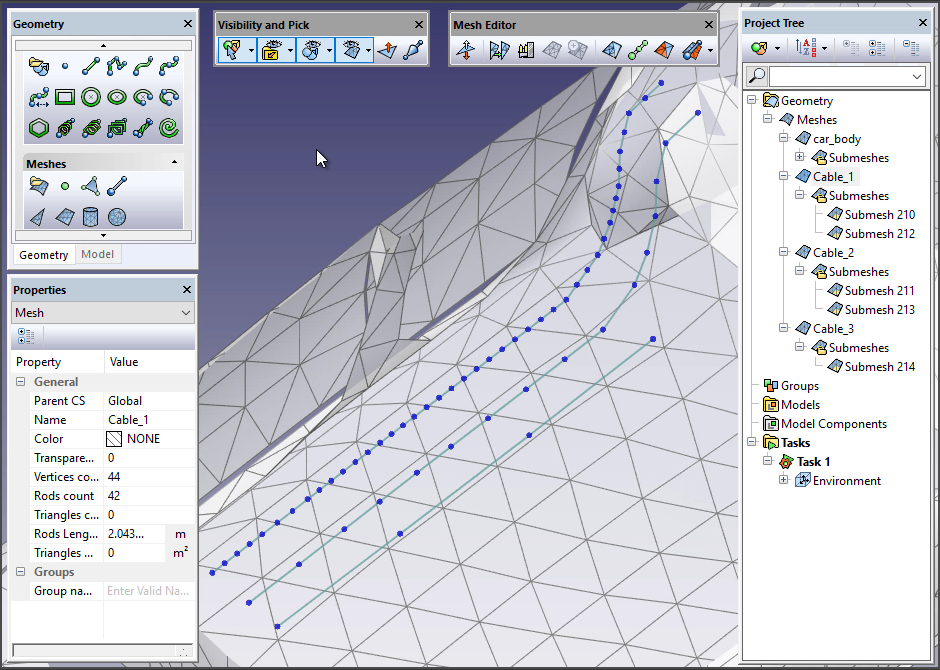Viewport: 940px width, 670px height.
Task: Click the magnifier search icon in Project Tree
Action: pos(758,76)
